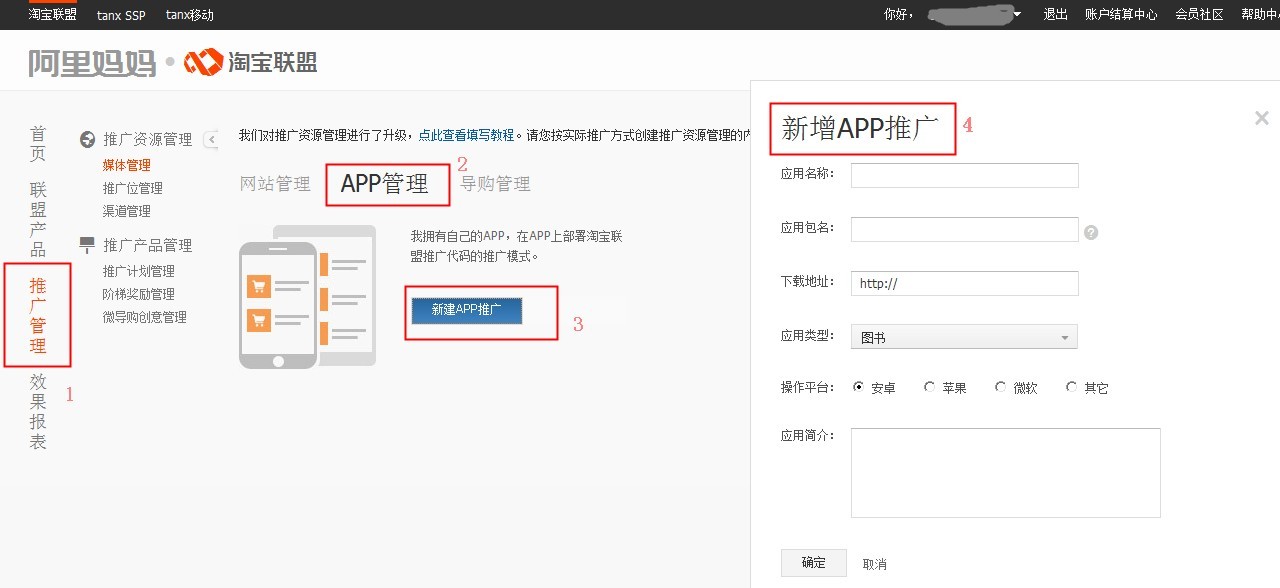Open 帮助中心 in the top bar
1280x588 pixels.
1260,15
